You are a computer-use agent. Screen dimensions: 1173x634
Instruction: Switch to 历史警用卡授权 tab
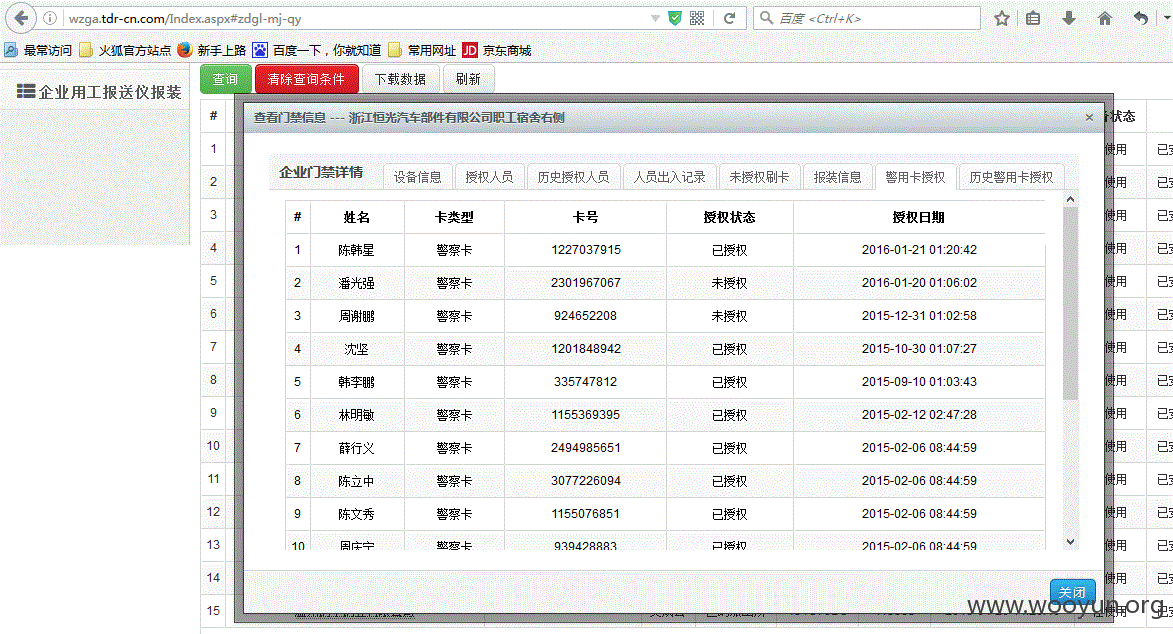(x=1011, y=177)
